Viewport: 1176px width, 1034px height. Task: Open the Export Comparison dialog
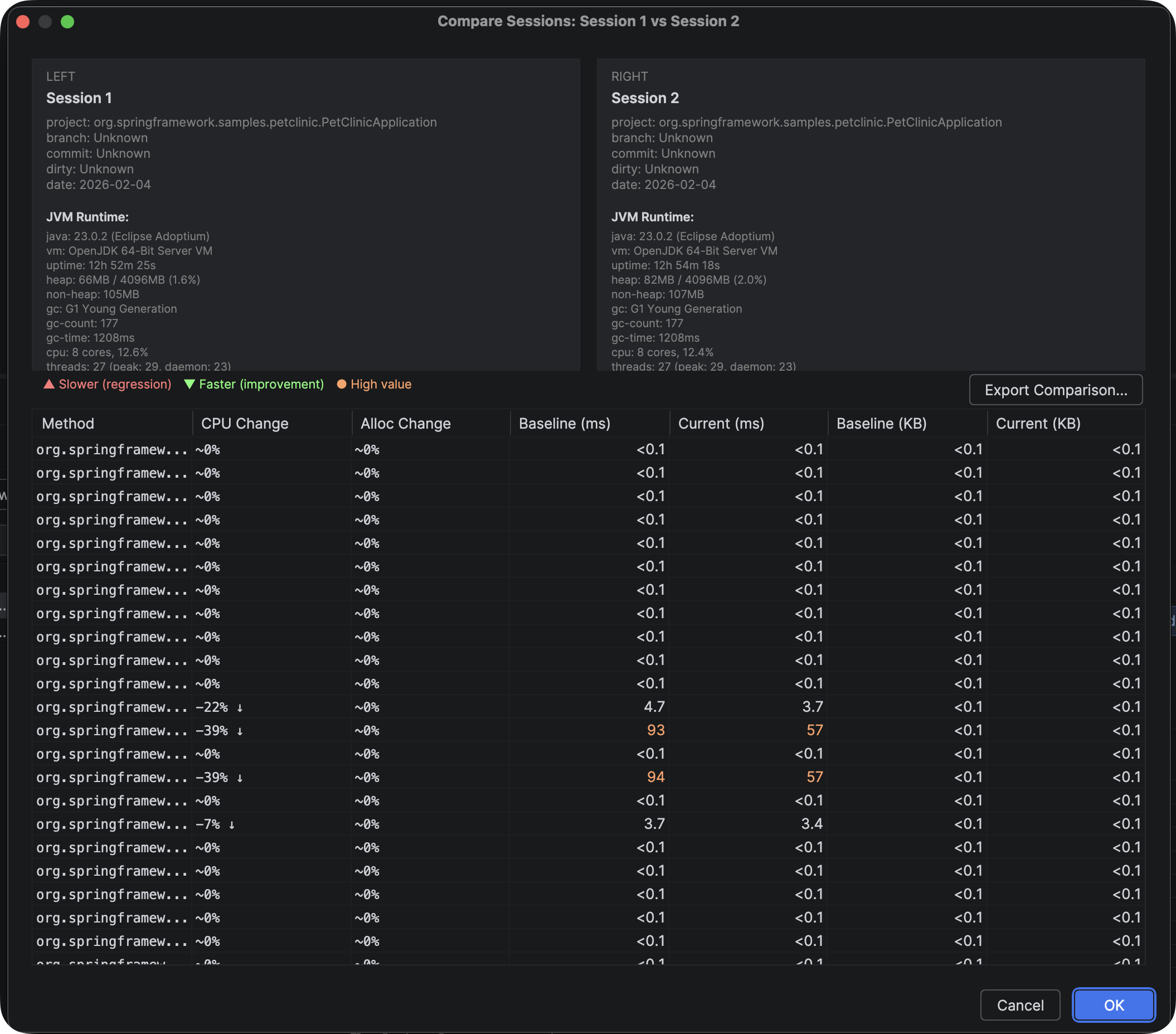[1056, 390]
